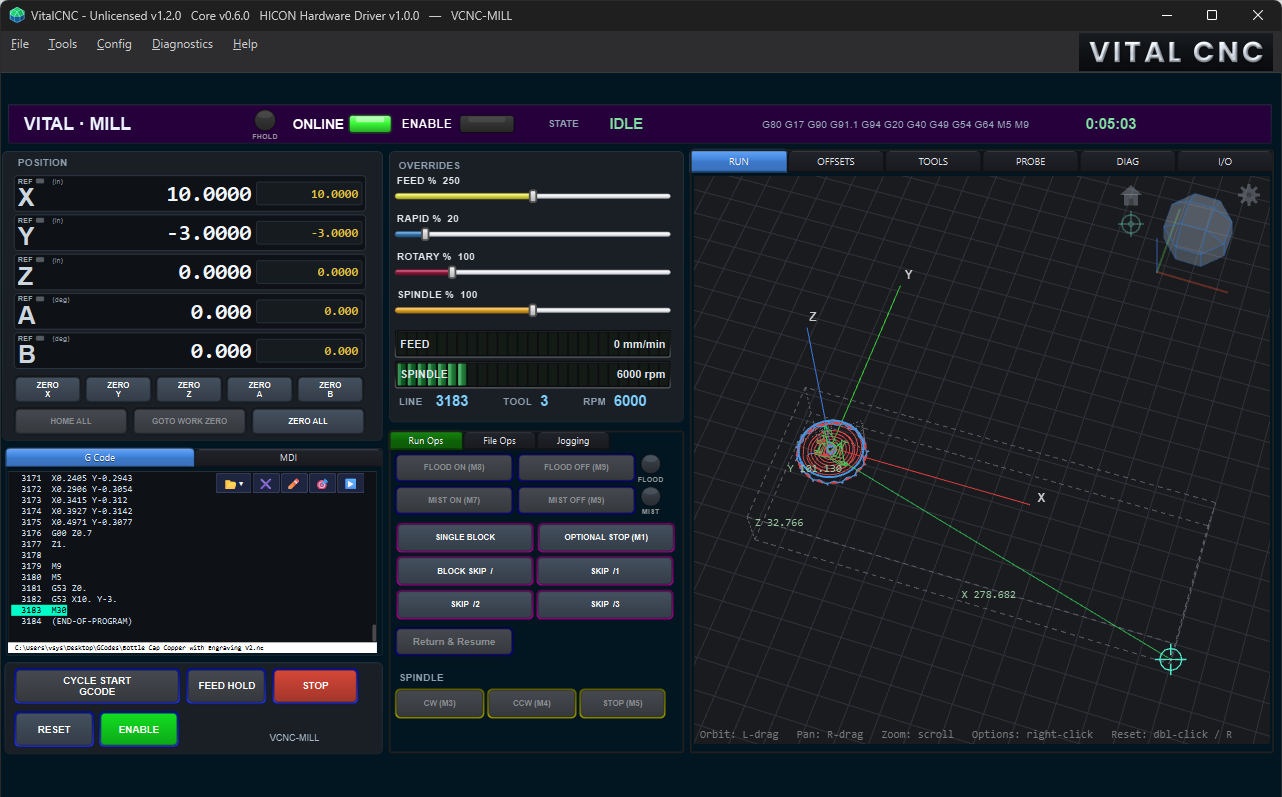Click the blue play icon in G-code toolbar
The image size is (1282, 797).
tap(350, 484)
